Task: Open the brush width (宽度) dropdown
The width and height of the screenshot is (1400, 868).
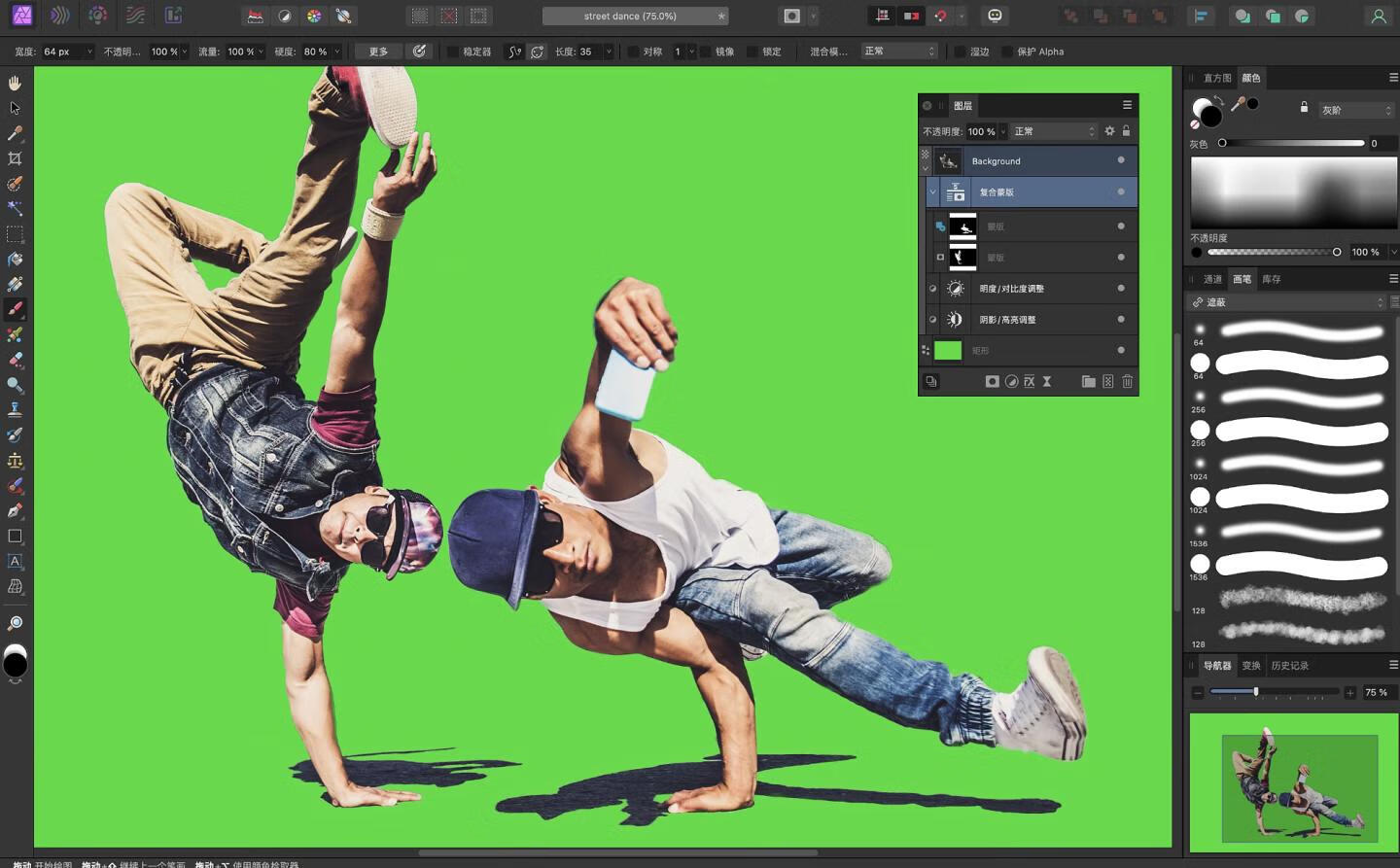Action: click(89, 52)
